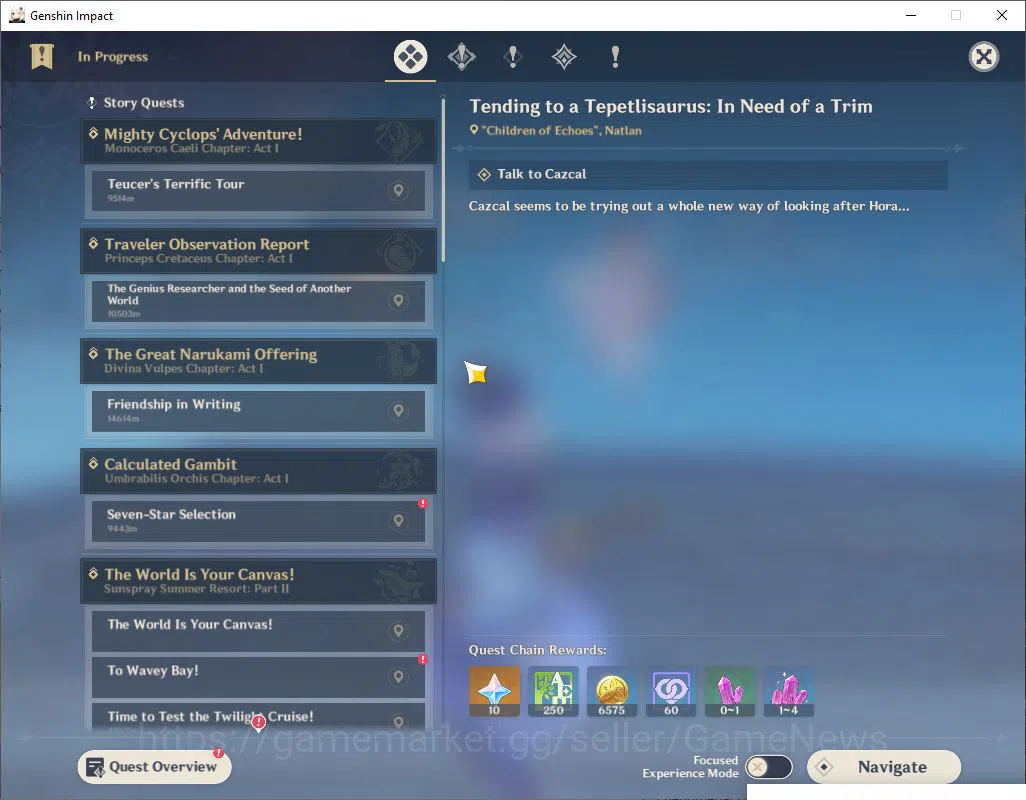Click the In Progress bookmark icon
The height and width of the screenshot is (800, 1026).
(42, 56)
